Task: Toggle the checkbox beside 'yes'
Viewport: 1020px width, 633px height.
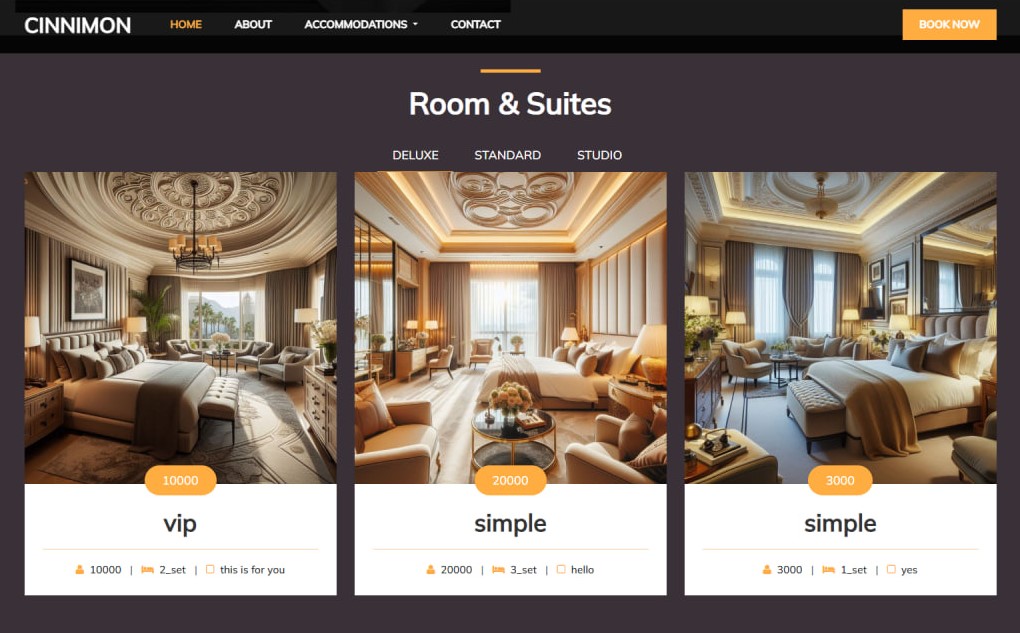Action: (891, 569)
